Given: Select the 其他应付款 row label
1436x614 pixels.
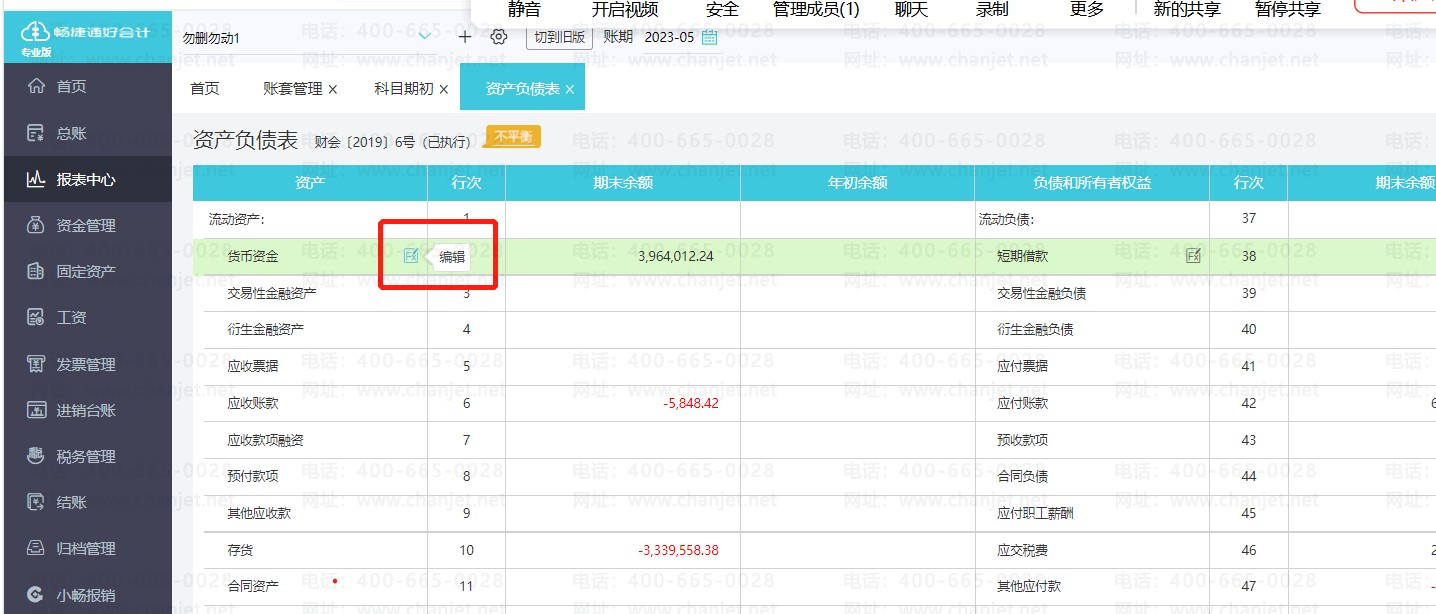Looking at the screenshot, I should pyautogui.click(x=1029, y=586).
